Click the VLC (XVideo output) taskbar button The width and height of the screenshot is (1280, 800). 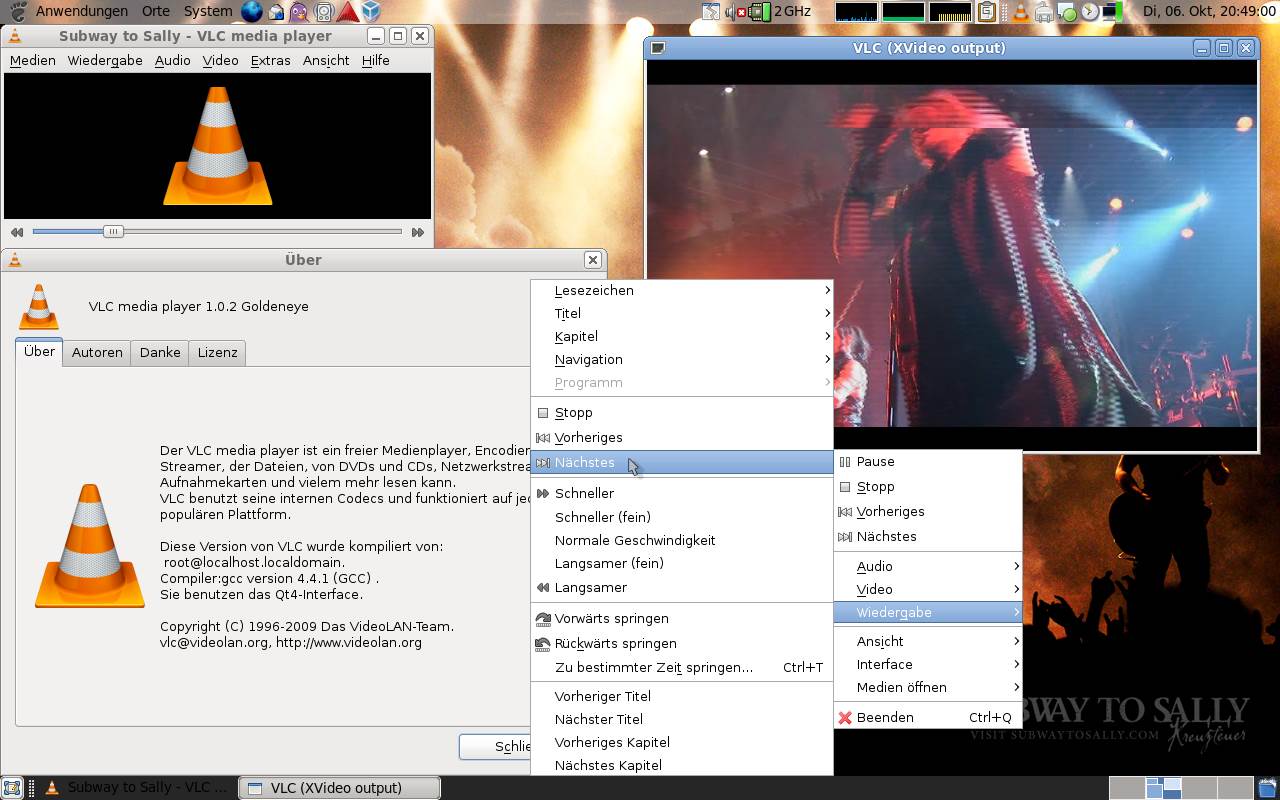coord(338,787)
